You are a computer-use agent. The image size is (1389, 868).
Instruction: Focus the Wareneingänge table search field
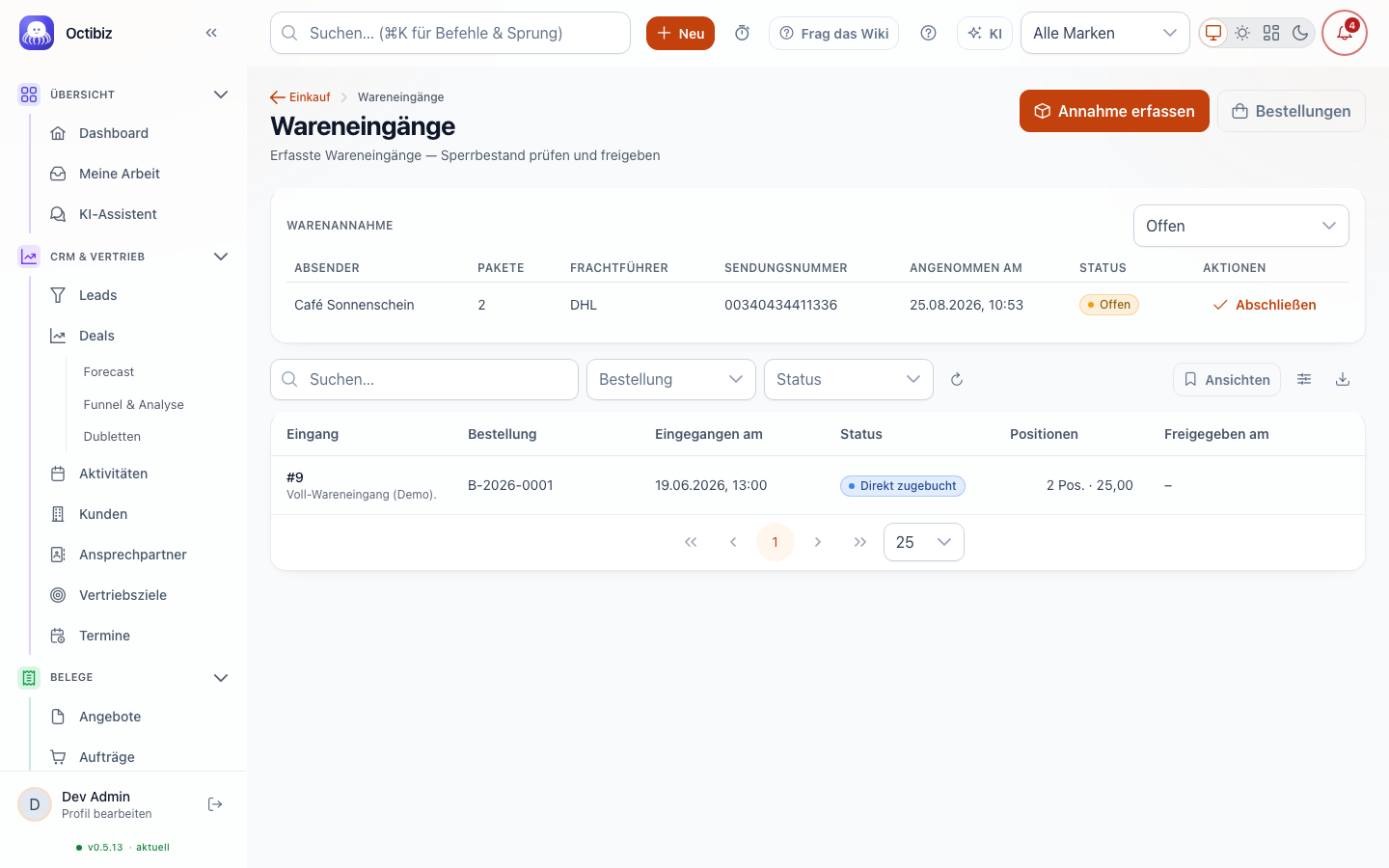[424, 379]
